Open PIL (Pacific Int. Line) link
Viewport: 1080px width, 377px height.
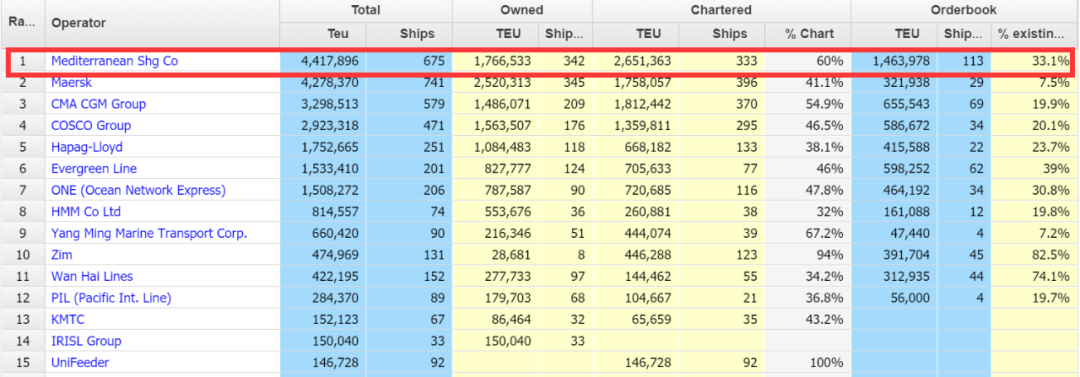(x=111, y=298)
